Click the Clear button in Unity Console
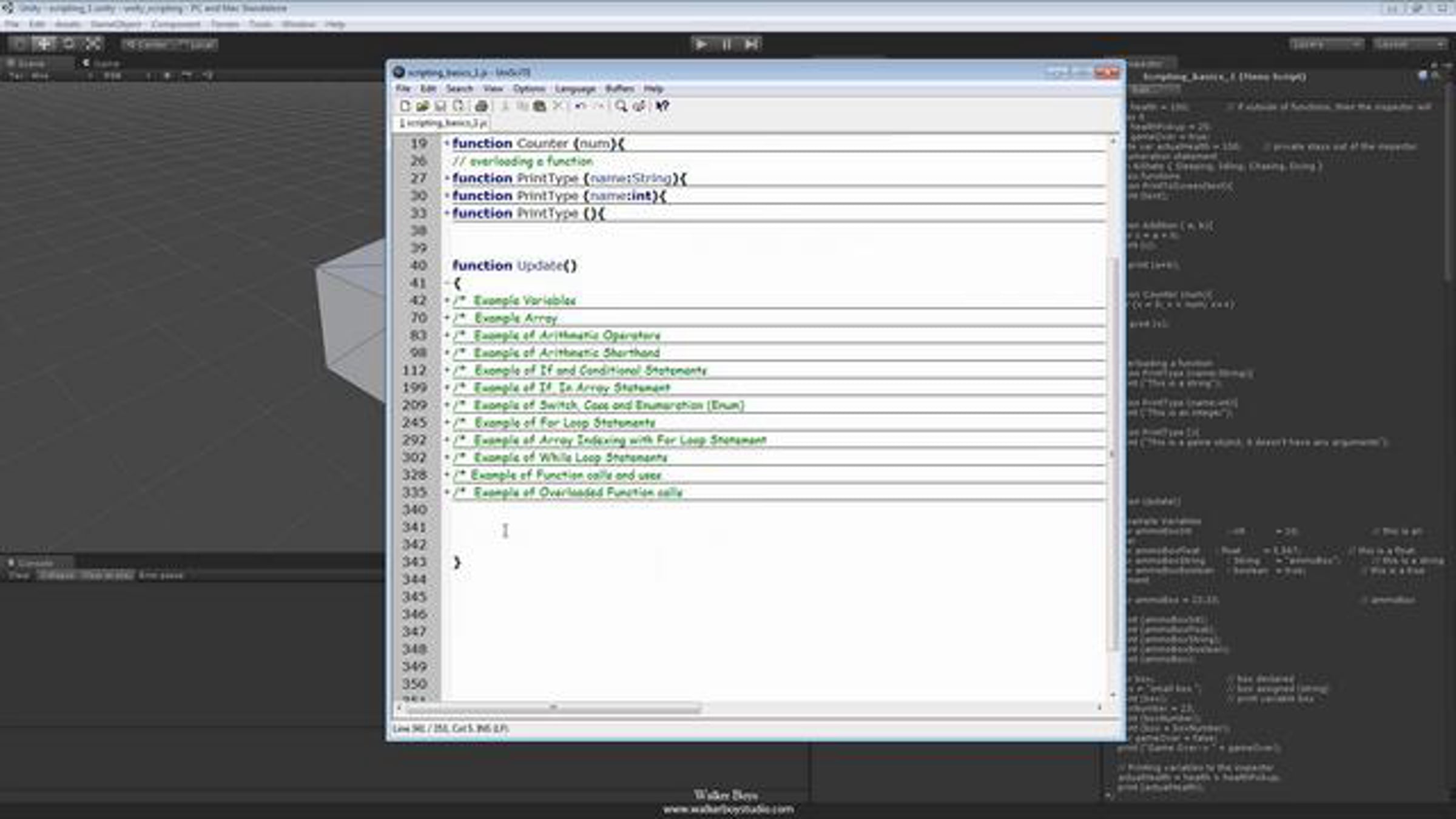The height and width of the screenshot is (819, 1456). pyautogui.click(x=19, y=575)
